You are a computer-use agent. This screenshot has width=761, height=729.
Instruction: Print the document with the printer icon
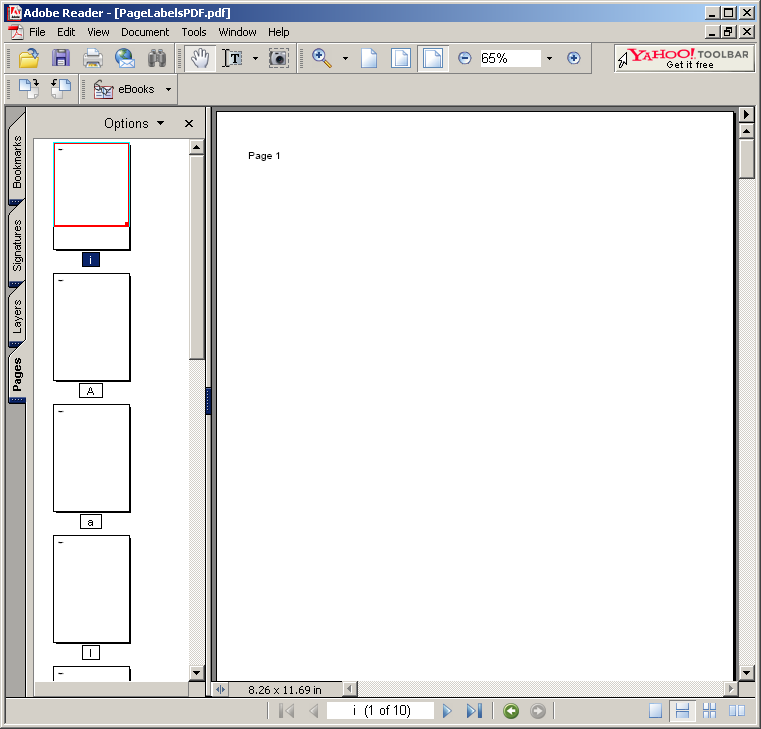click(x=92, y=58)
